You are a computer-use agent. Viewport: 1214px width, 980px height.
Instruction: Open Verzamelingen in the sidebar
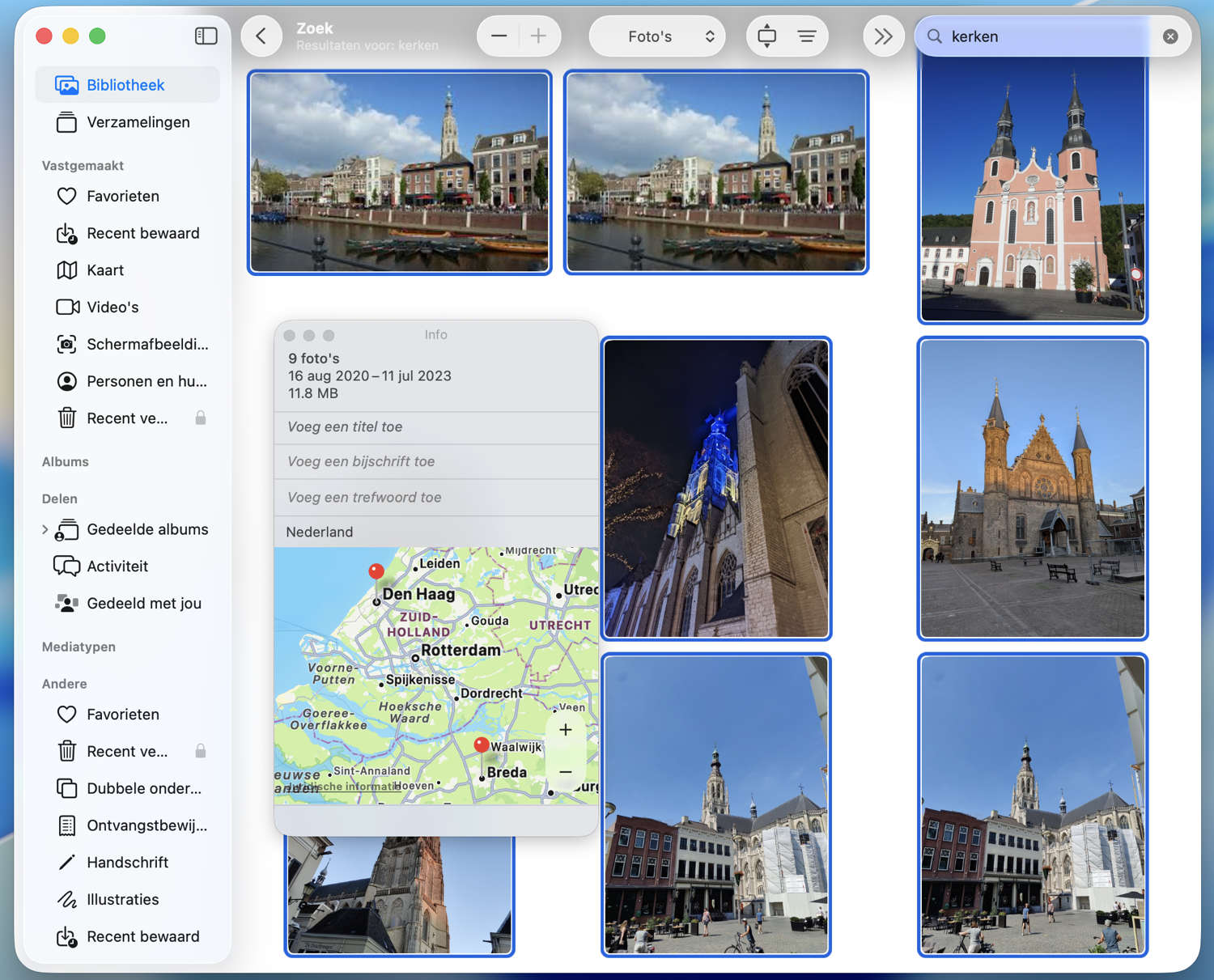[x=138, y=122]
